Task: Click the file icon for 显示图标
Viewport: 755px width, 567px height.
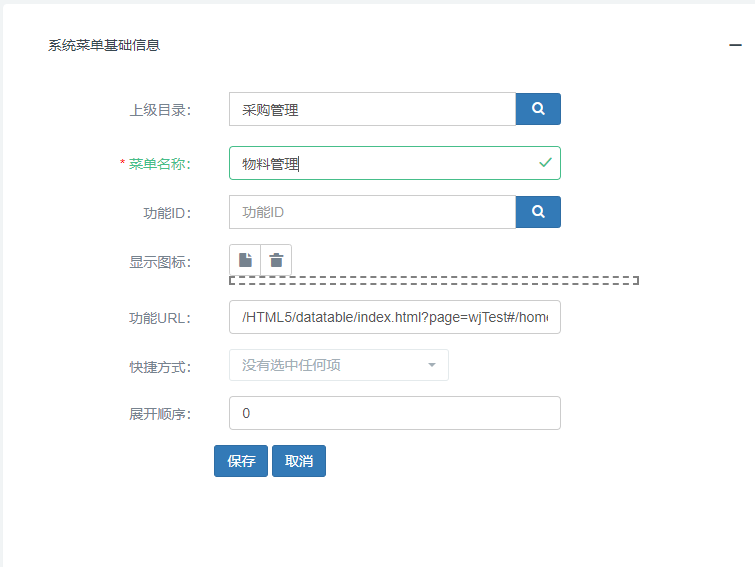Action: (245, 260)
